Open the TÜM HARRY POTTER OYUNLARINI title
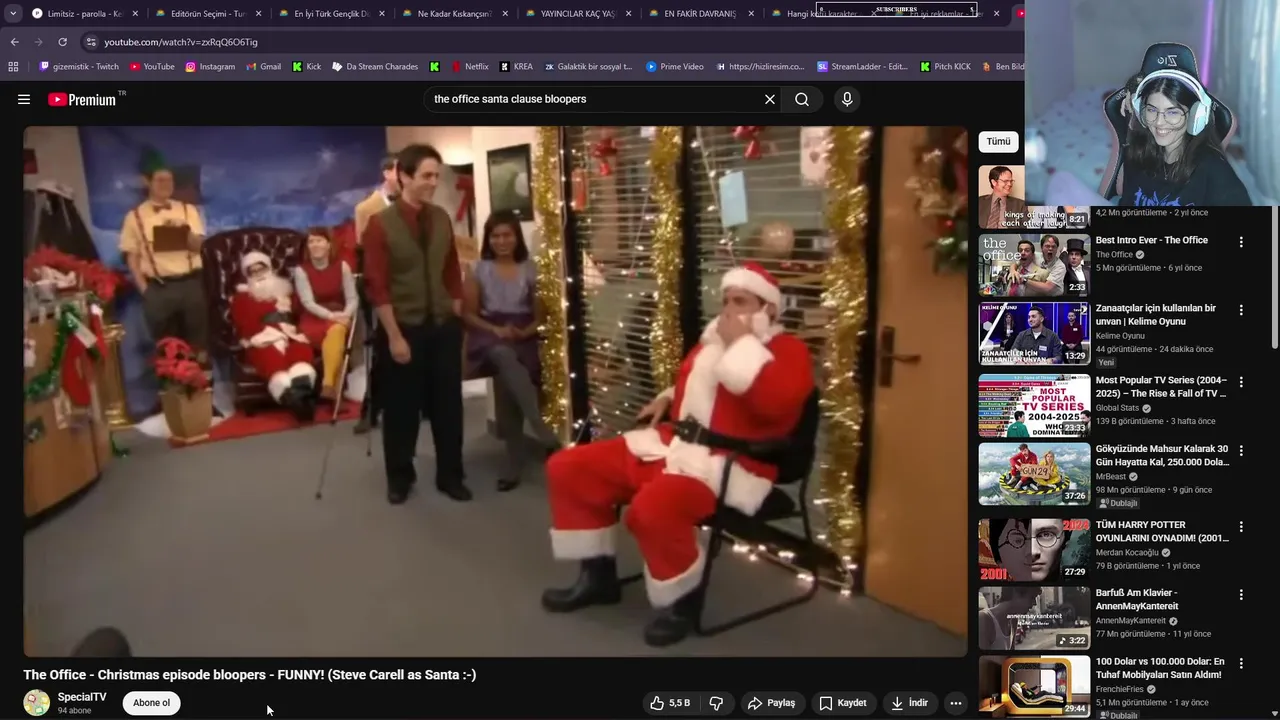The image size is (1280, 720). click(1162, 531)
